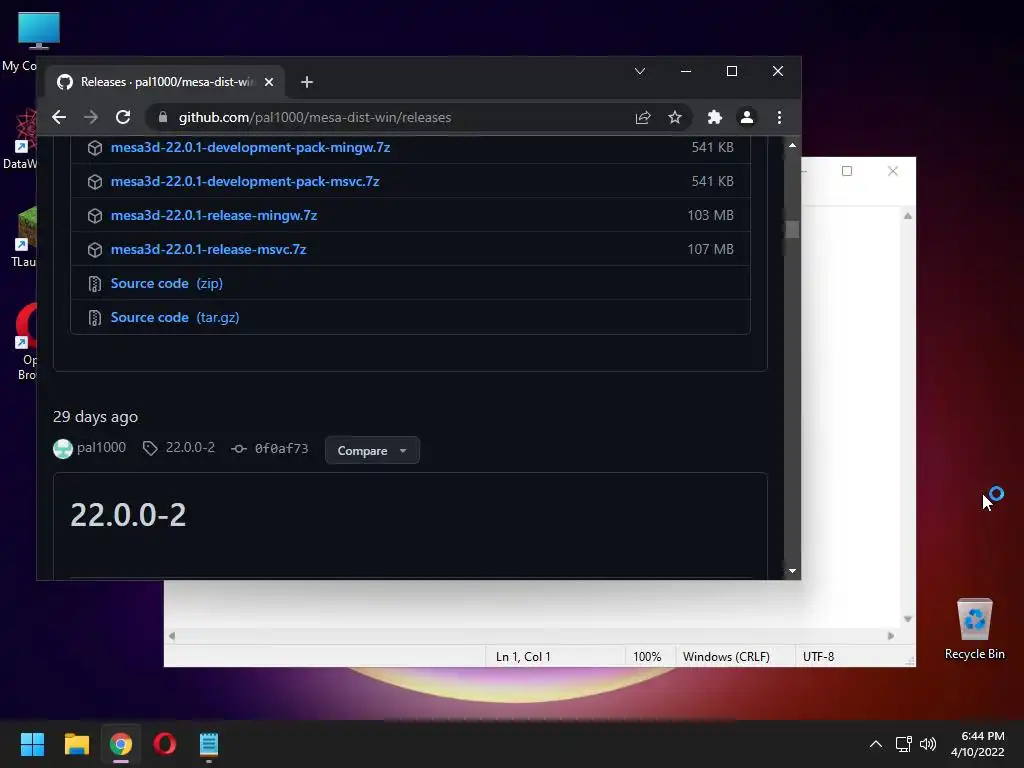This screenshot has height=768, width=1024.
Task: Click package icon beside release-mingw.7z
Action: pyautogui.click(x=95, y=216)
